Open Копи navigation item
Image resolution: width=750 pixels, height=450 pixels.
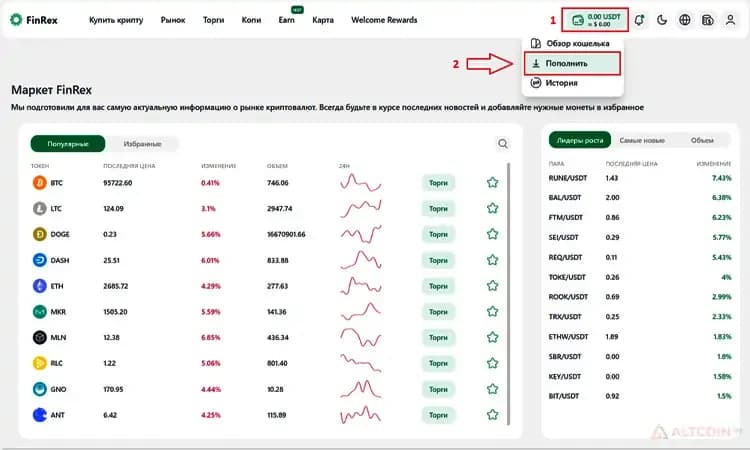pos(251,20)
